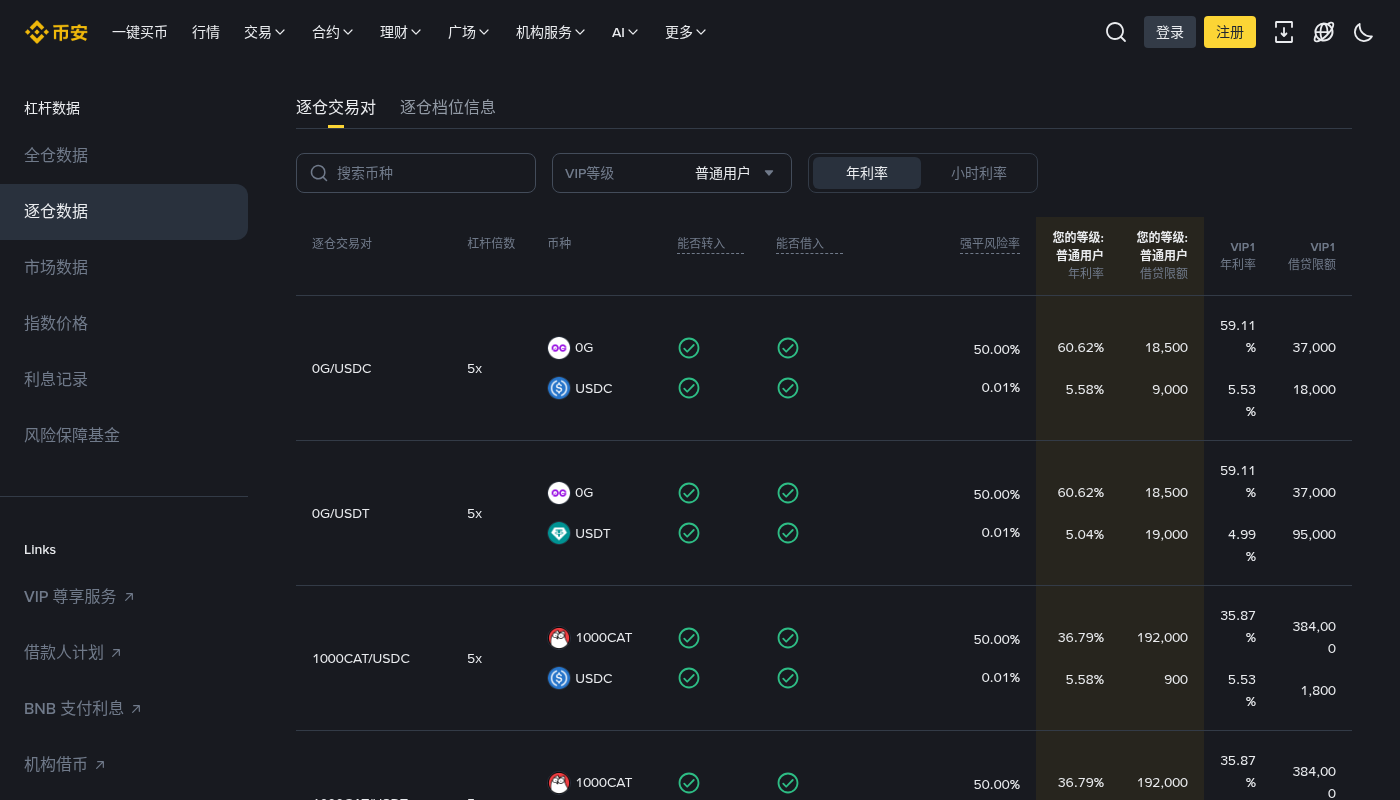1400x800 pixels.
Task: Click the USDC coin icon in 1000CAT/USDC row
Action: 559,678
